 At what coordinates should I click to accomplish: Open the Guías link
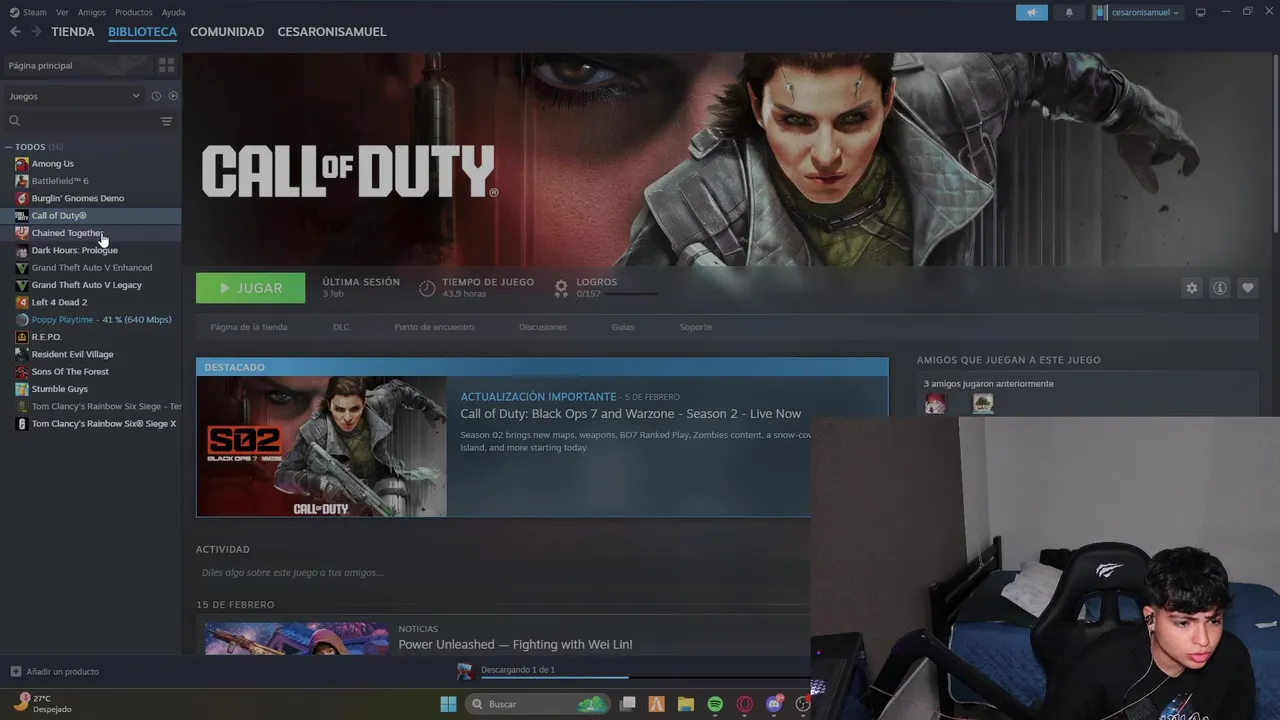pyautogui.click(x=623, y=327)
